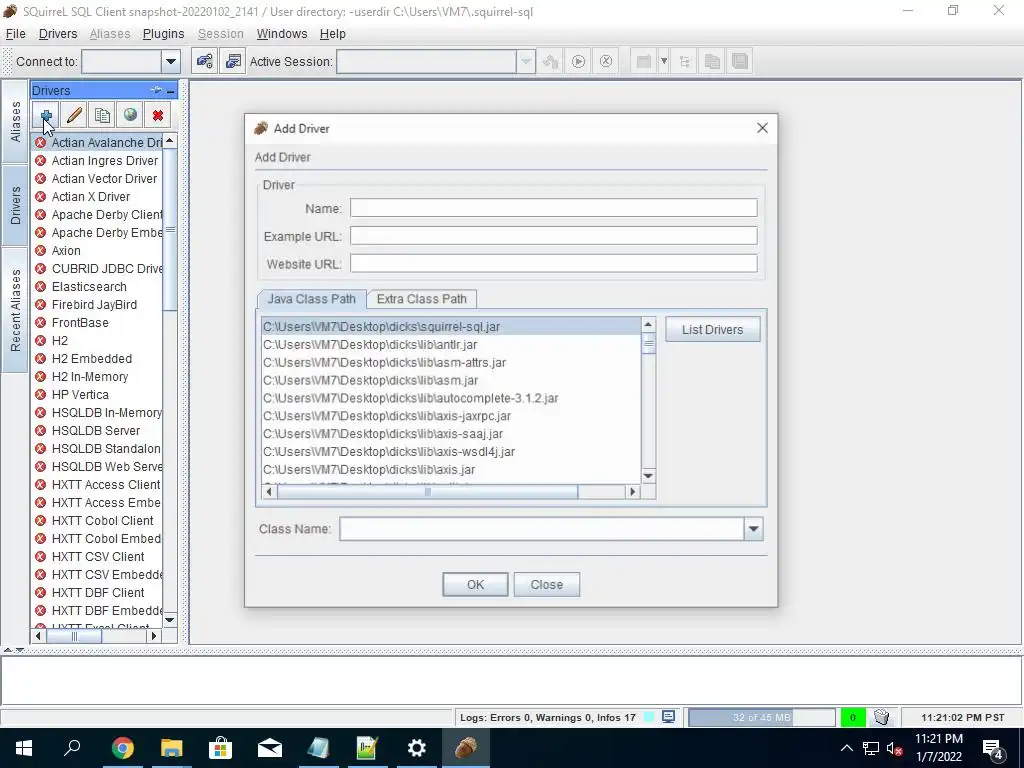
Task: Minimize the Drivers panel with the dash icon
Action: 170,91
